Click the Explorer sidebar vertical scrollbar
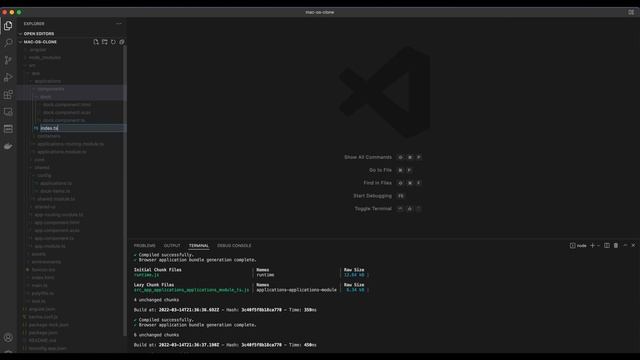Viewport: 640px width, 360px height. 125,190
